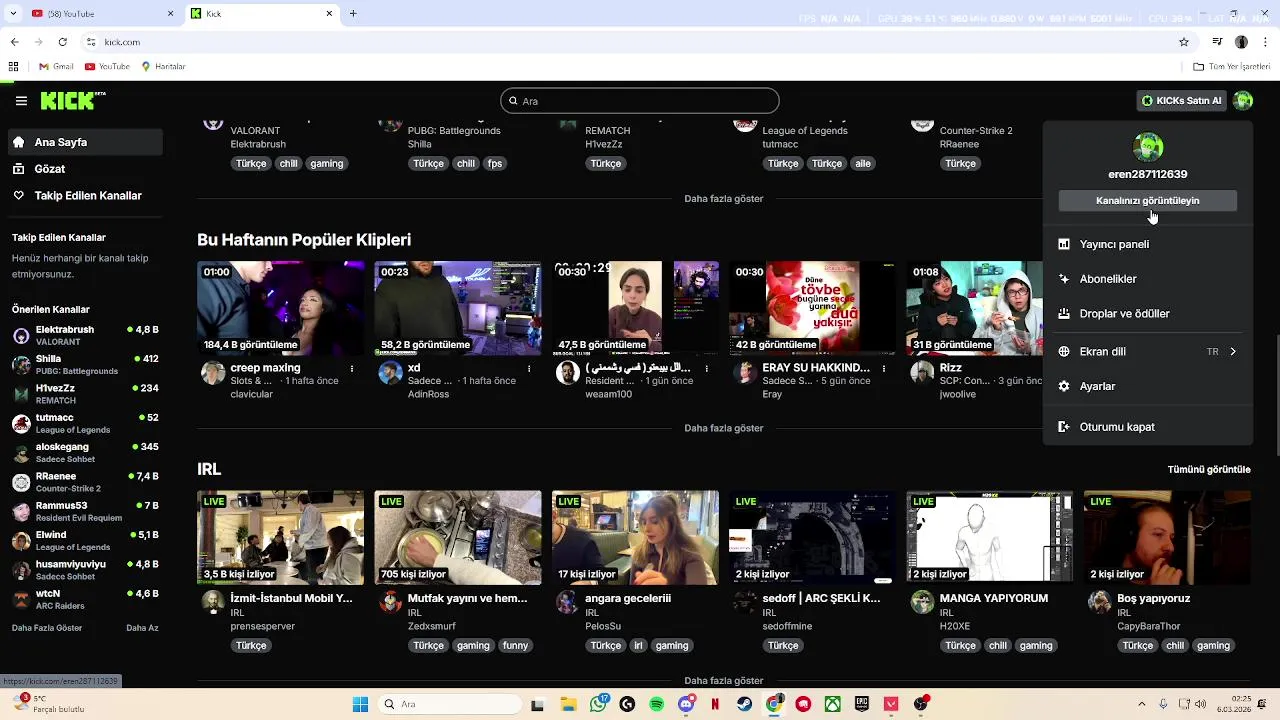Open Droplar ve ödüller menu item

pos(1148,314)
